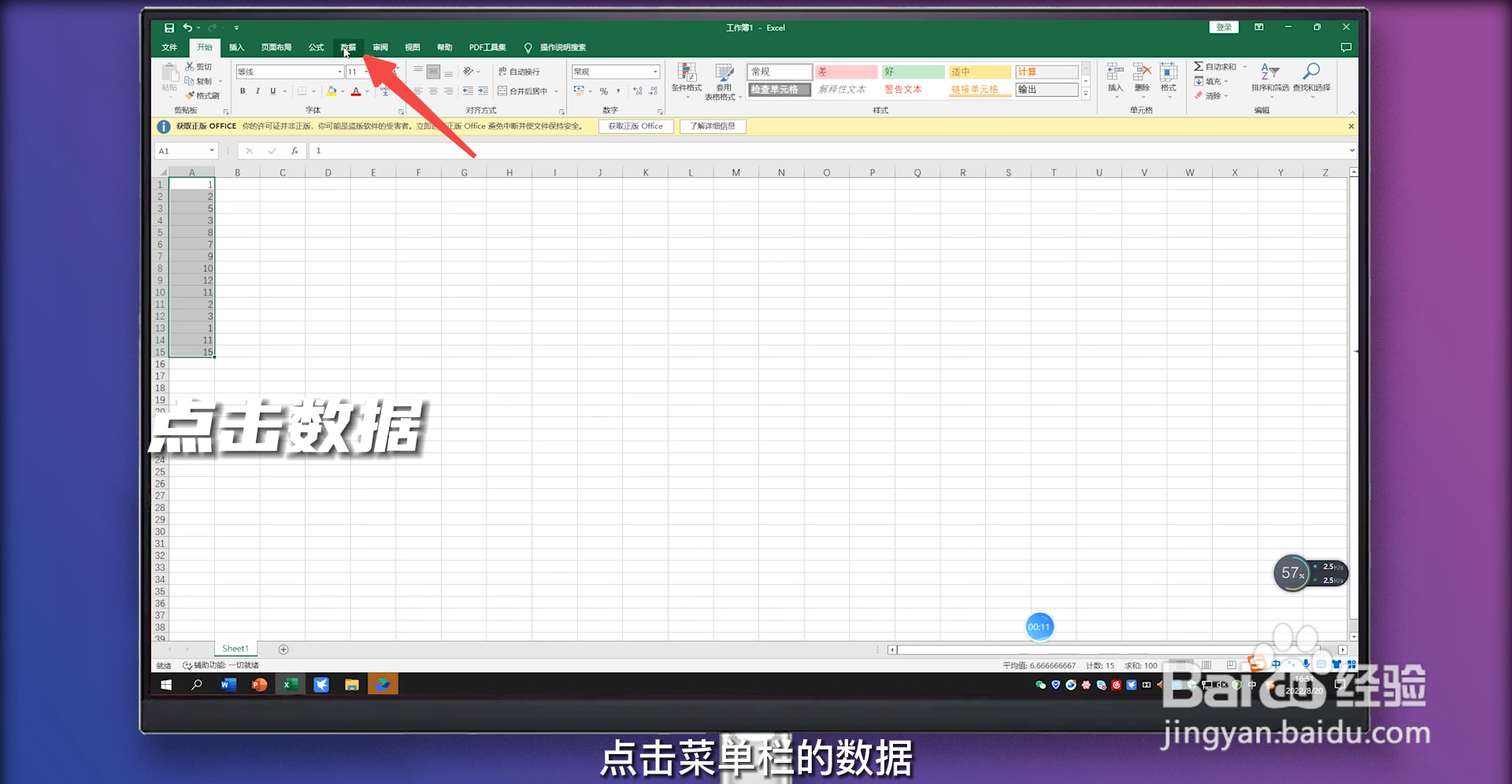Open the AutoSum (自动求和) tool
The height and width of the screenshot is (784, 1512).
pyautogui.click(x=1219, y=66)
